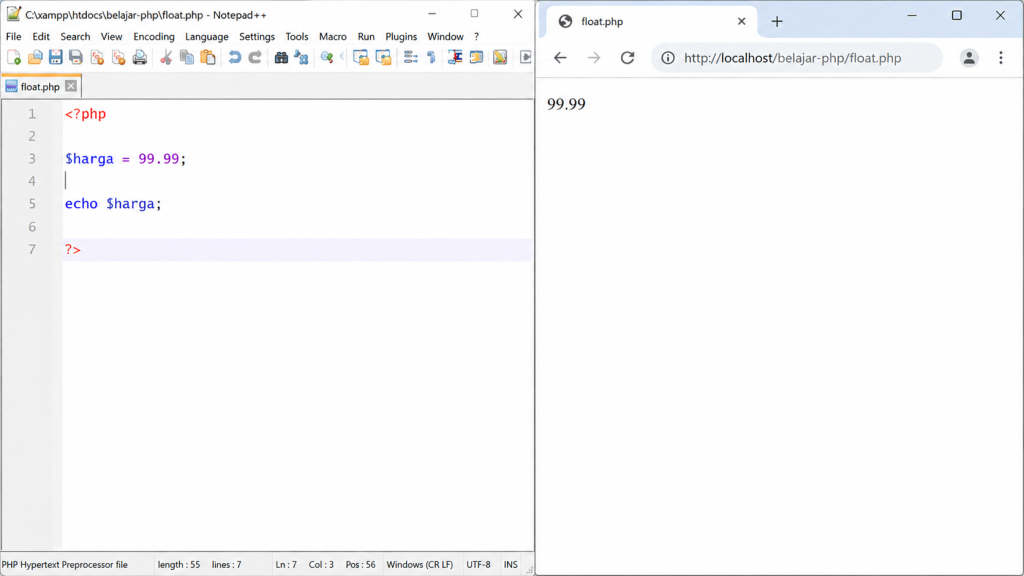Open the Tools menu
Image resolution: width=1024 pixels, height=576 pixels.
(x=296, y=37)
